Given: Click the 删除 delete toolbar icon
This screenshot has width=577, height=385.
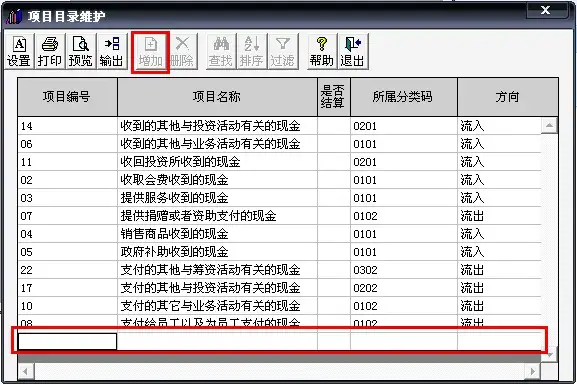Looking at the screenshot, I should point(182,51).
